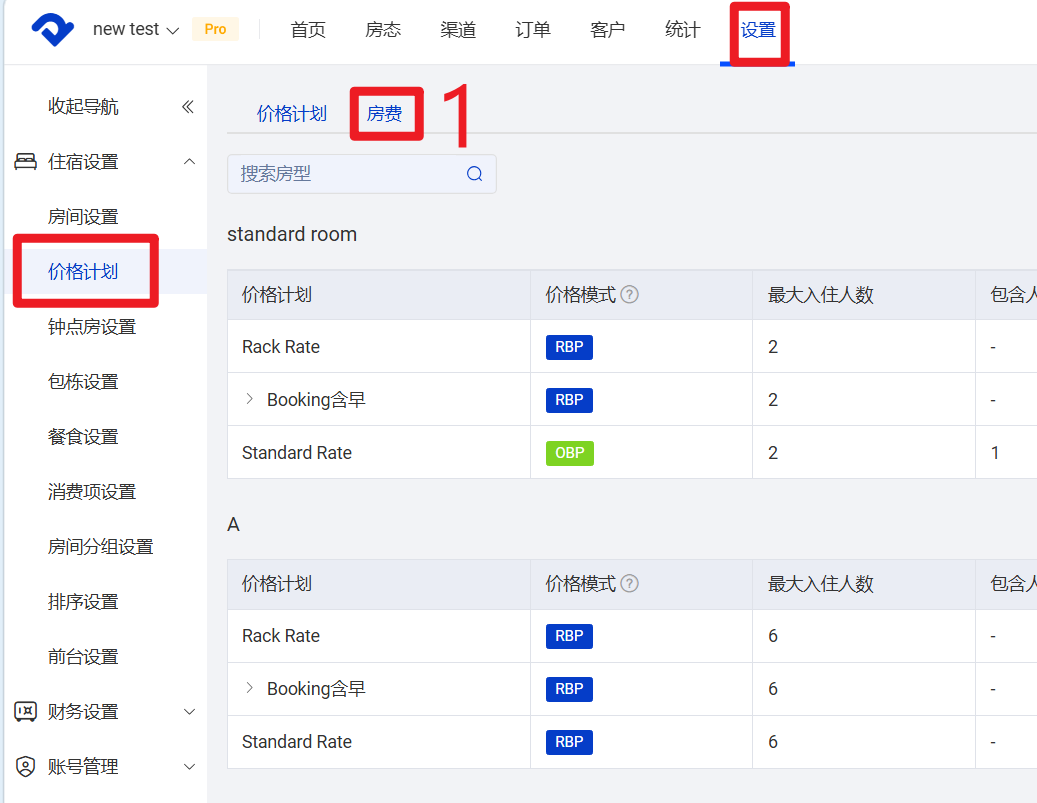Click the 搜索房型 search field

tap(362, 174)
